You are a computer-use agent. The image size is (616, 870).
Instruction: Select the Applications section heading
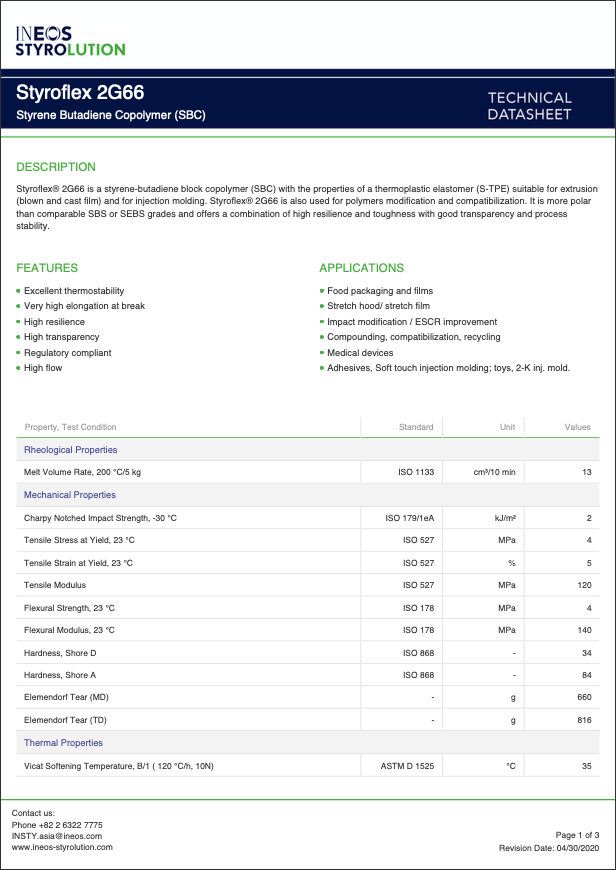point(361,268)
